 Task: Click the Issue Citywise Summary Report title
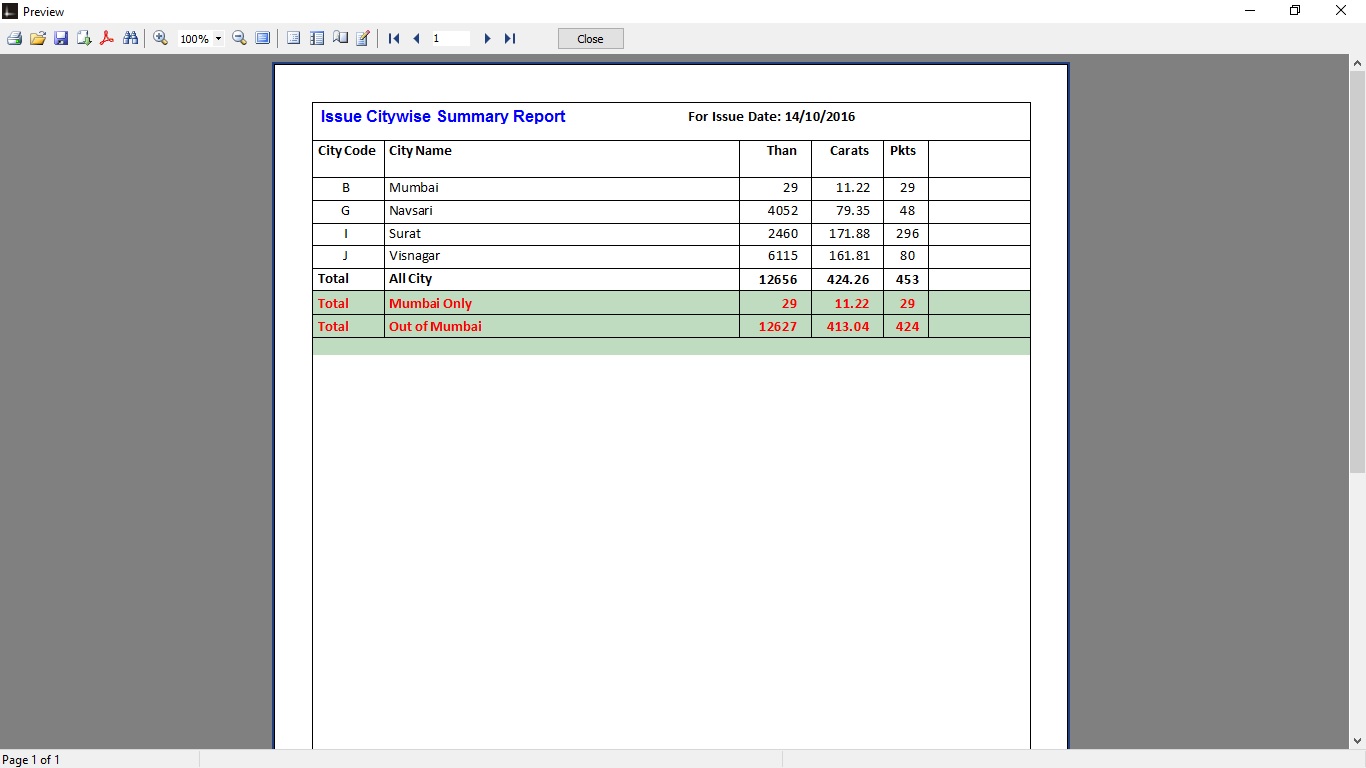[443, 117]
